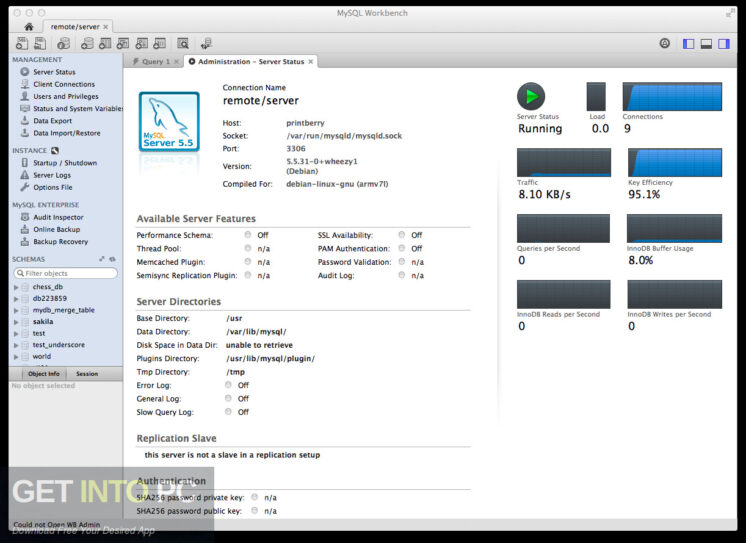Click the Error Log Off indicator
Image resolution: width=746 pixels, height=543 pixels.
228,385
